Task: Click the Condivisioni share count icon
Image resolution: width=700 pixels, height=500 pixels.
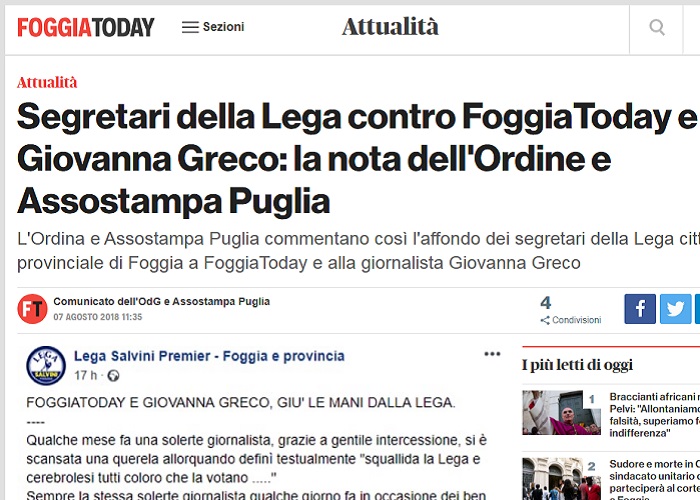Action: click(545, 320)
